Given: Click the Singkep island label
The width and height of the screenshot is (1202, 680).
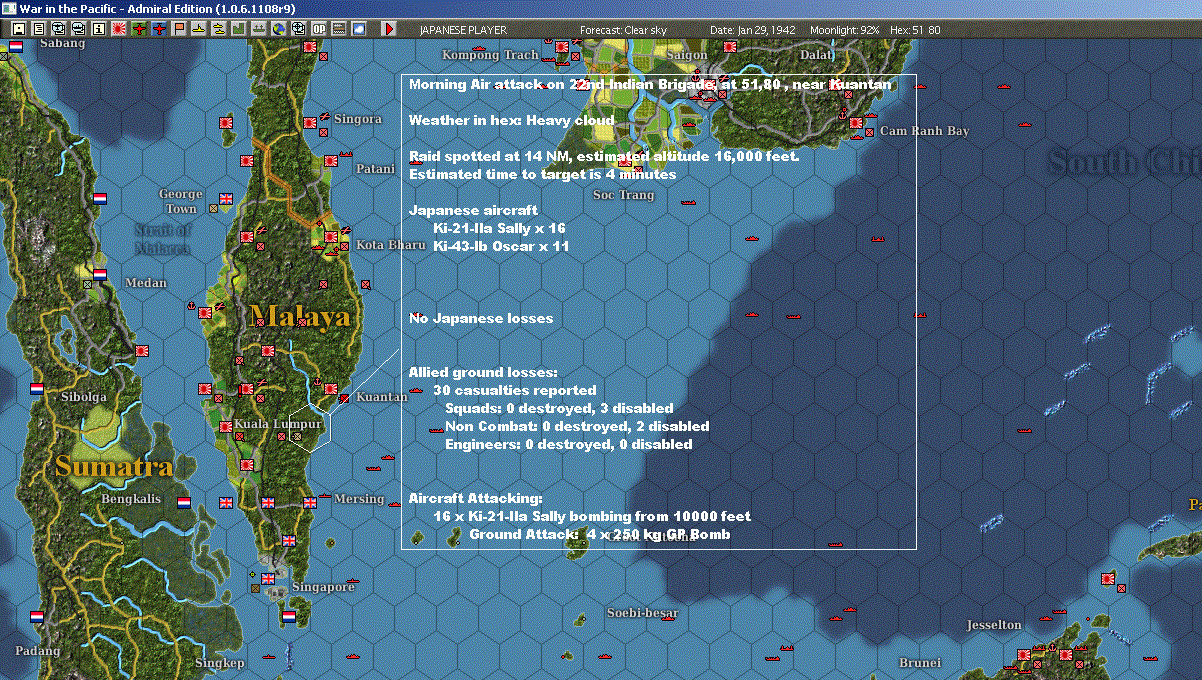Looking at the screenshot, I should [220, 663].
